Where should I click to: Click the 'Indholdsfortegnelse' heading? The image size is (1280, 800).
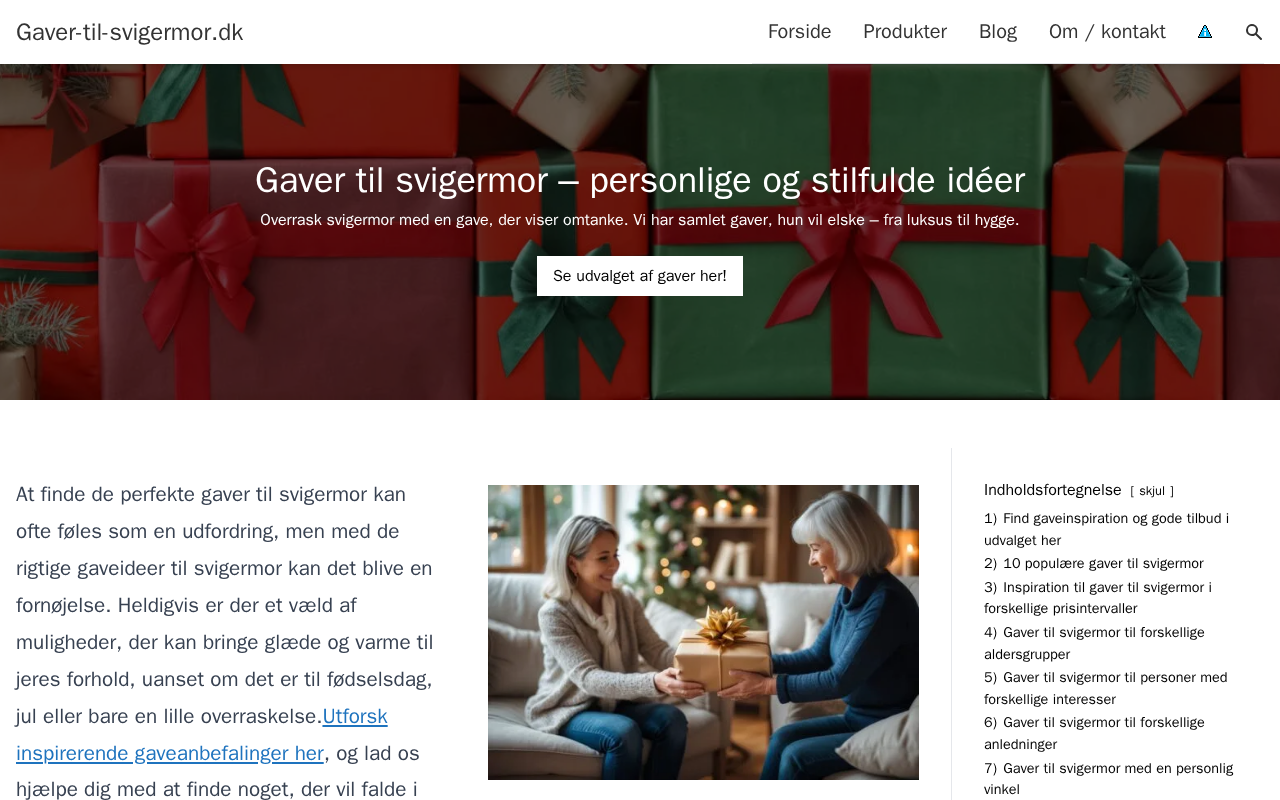pyautogui.click(x=1053, y=490)
